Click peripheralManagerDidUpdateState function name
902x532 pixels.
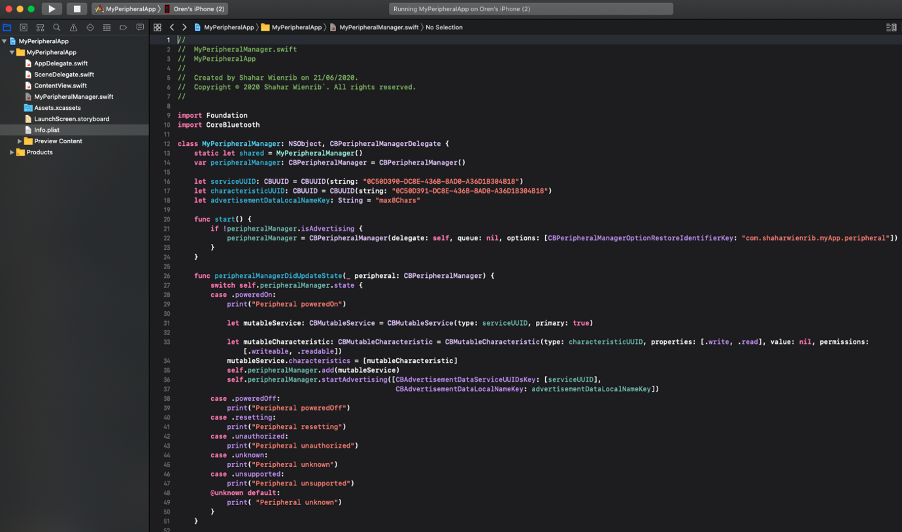click(278, 276)
